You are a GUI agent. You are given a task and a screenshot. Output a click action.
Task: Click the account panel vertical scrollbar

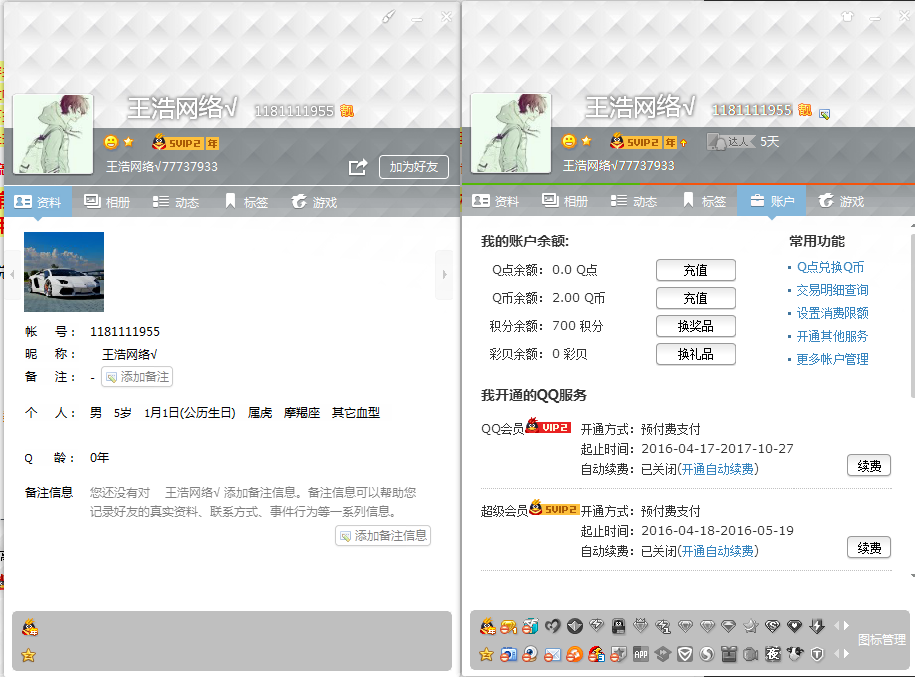pyautogui.click(x=912, y=316)
